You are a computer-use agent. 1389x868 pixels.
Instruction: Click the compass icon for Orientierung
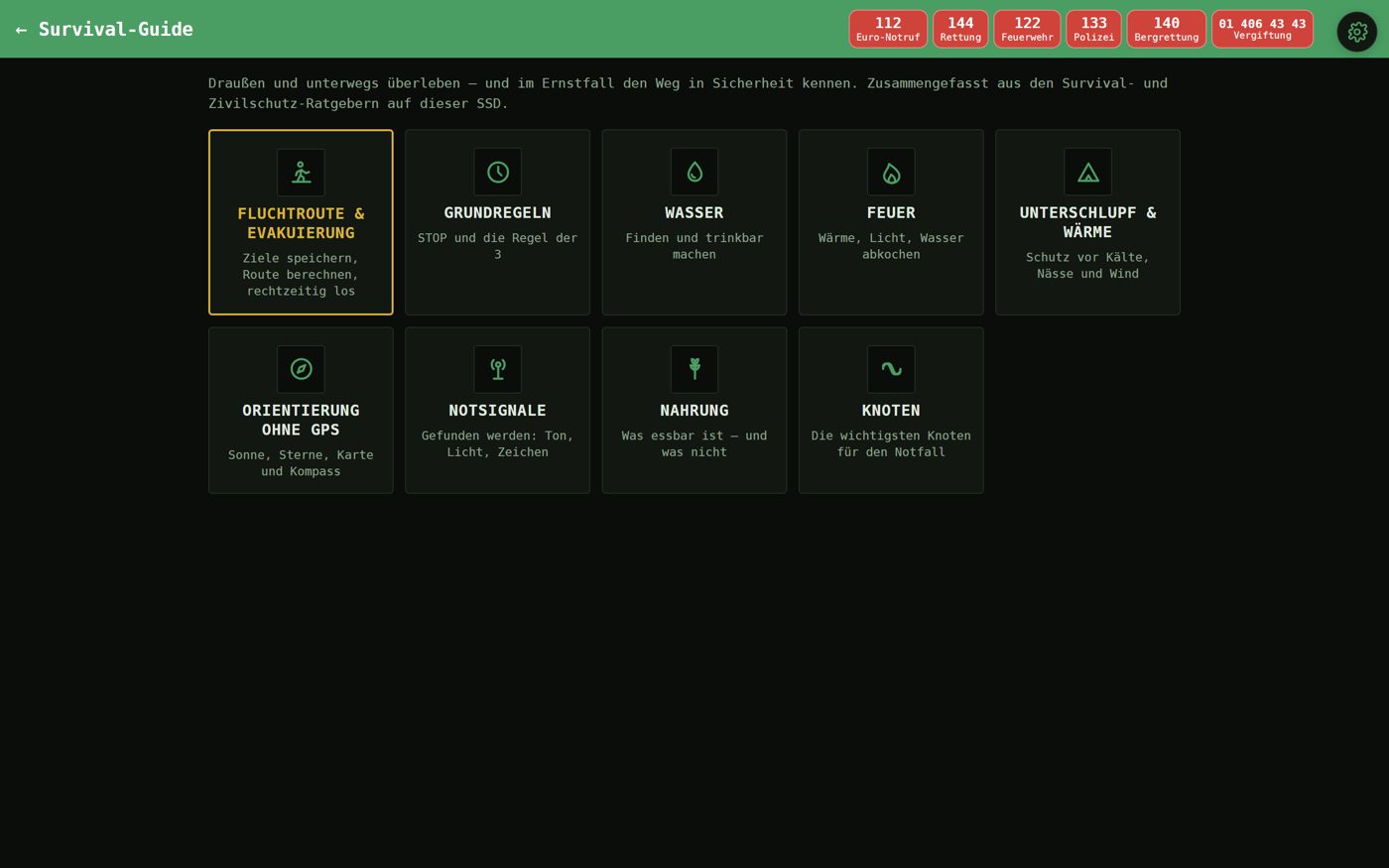point(301,369)
